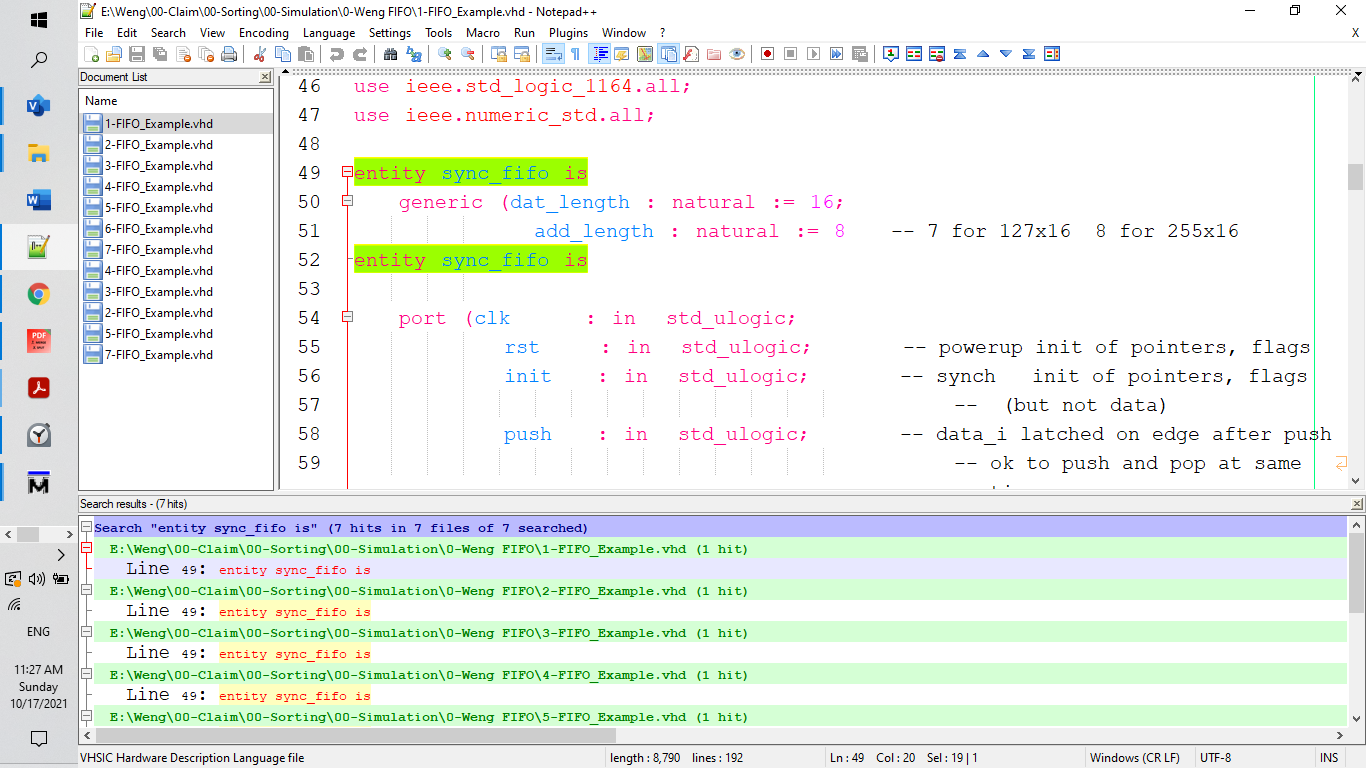Screen dimensions: 1366x768
Task: Collapse search result node for 1-FIFO_Example.vhd
Action: click(x=87, y=549)
